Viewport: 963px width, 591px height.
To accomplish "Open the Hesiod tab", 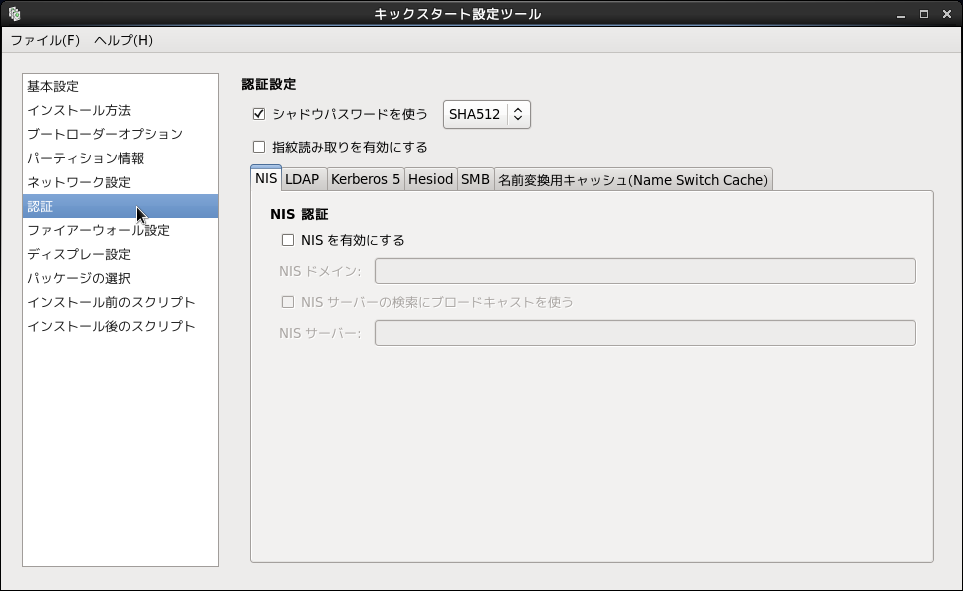I will click(430, 179).
